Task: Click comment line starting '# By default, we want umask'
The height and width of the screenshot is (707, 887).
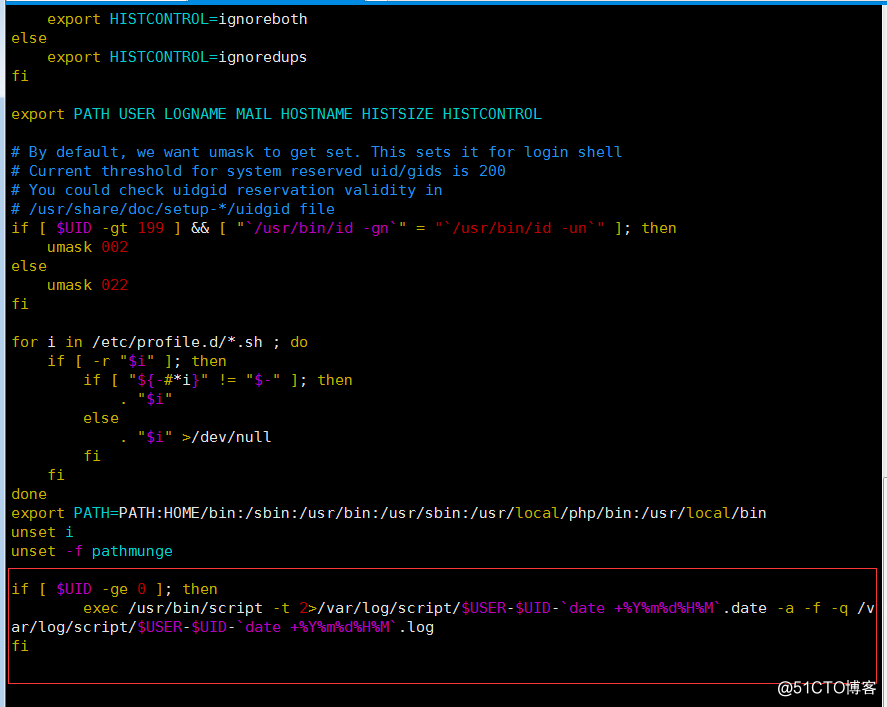Action: click(x=317, y=152)
